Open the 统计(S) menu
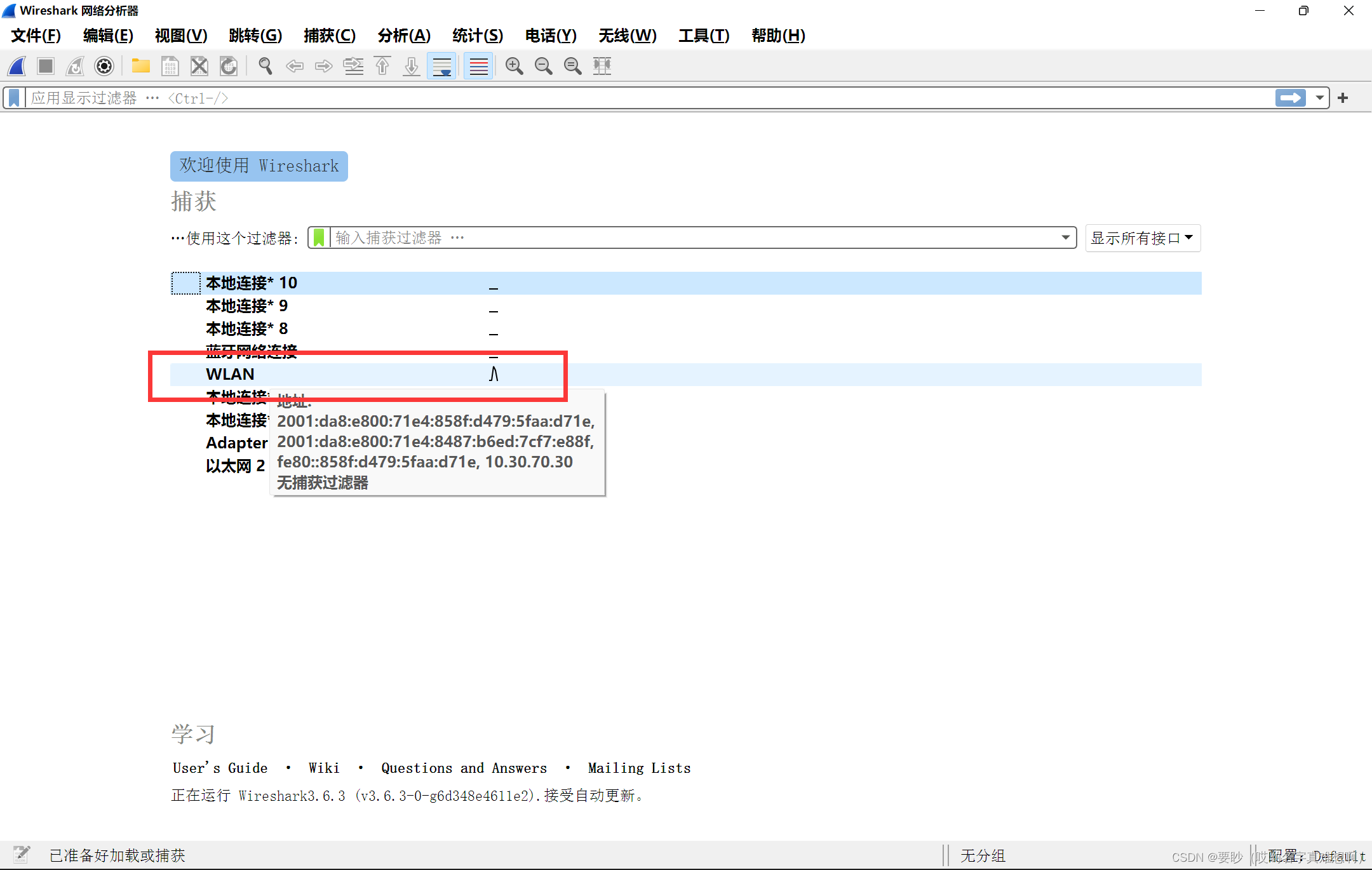The height and width of the screenshot is (870, 1372). [478, 36]
